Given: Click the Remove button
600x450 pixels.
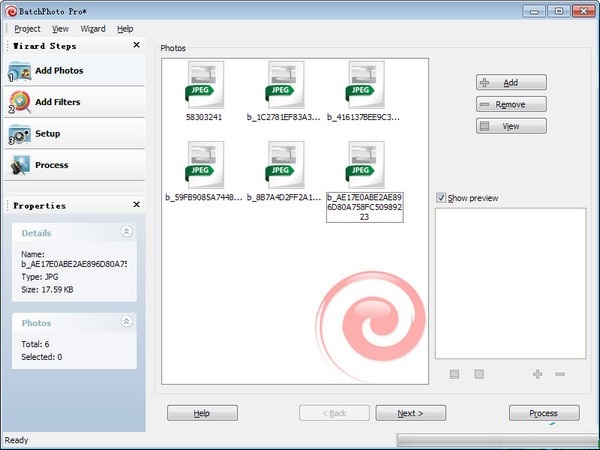Looking at the screenshot, I should [x=511, y=104].
